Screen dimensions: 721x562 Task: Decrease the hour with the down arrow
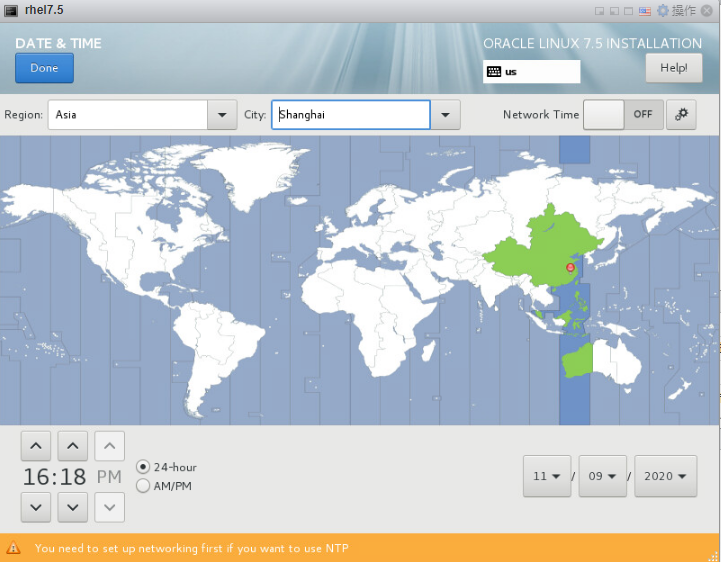click(x=36, y=507)
